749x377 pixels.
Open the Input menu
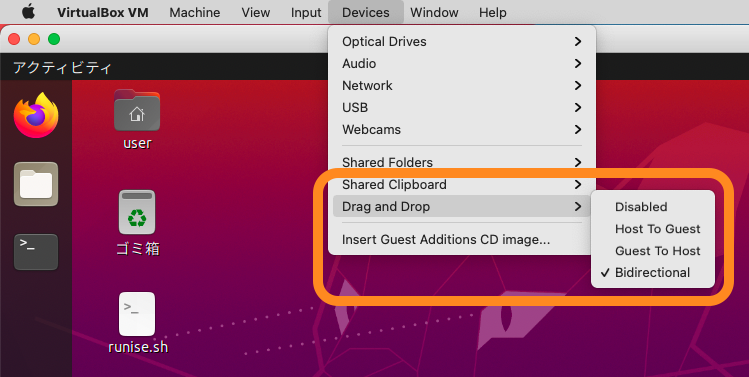pyautogui.click(x=306, y=12)
